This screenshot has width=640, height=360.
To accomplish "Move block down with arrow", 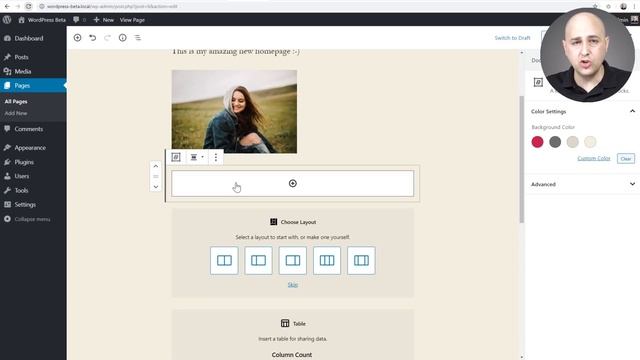I will point(156,187).
